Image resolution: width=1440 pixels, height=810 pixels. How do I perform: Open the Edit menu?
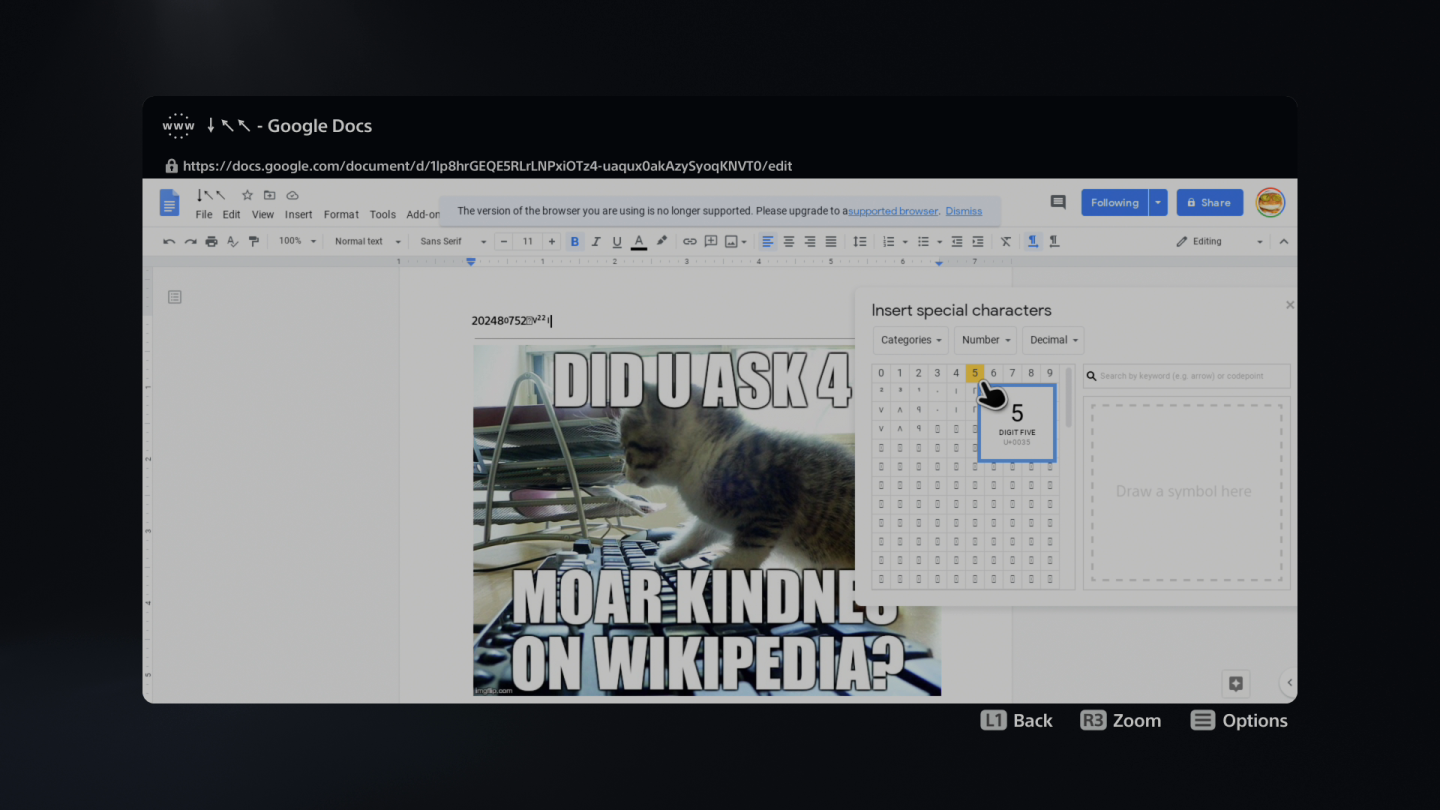point(231,214)
